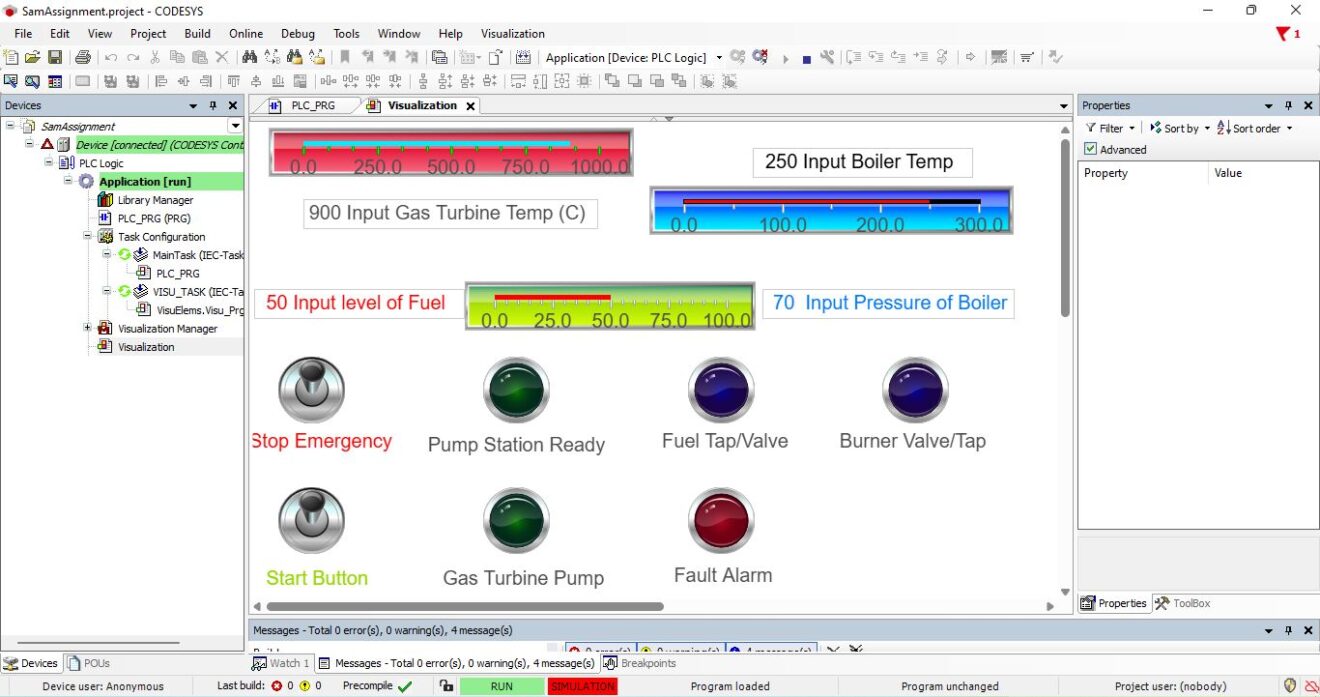
Task: Start the application with the play icon
Action: (786, 57)
